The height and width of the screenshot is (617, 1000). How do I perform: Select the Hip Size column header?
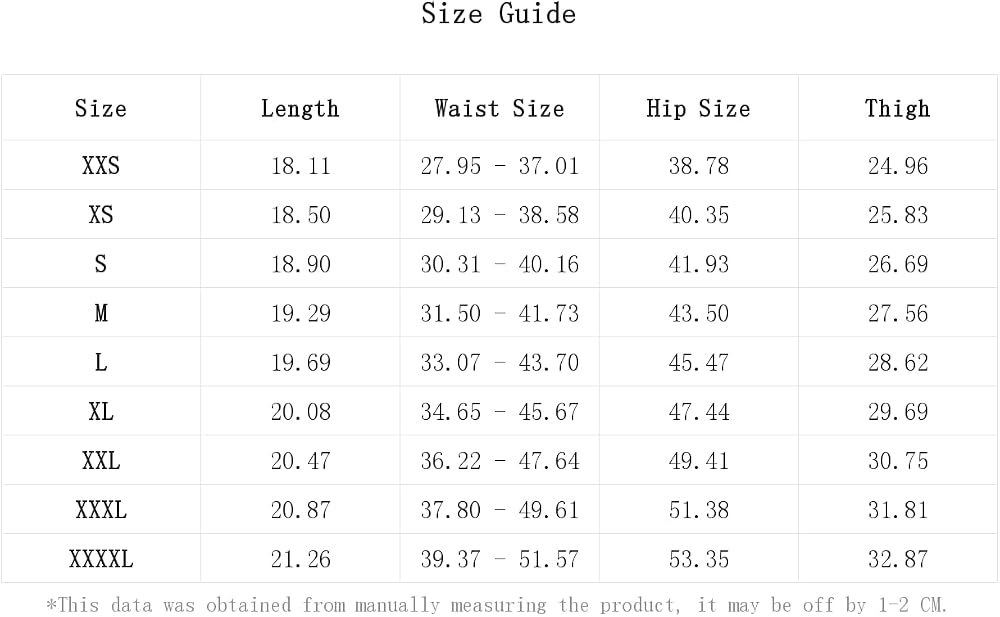pos(698,109)
